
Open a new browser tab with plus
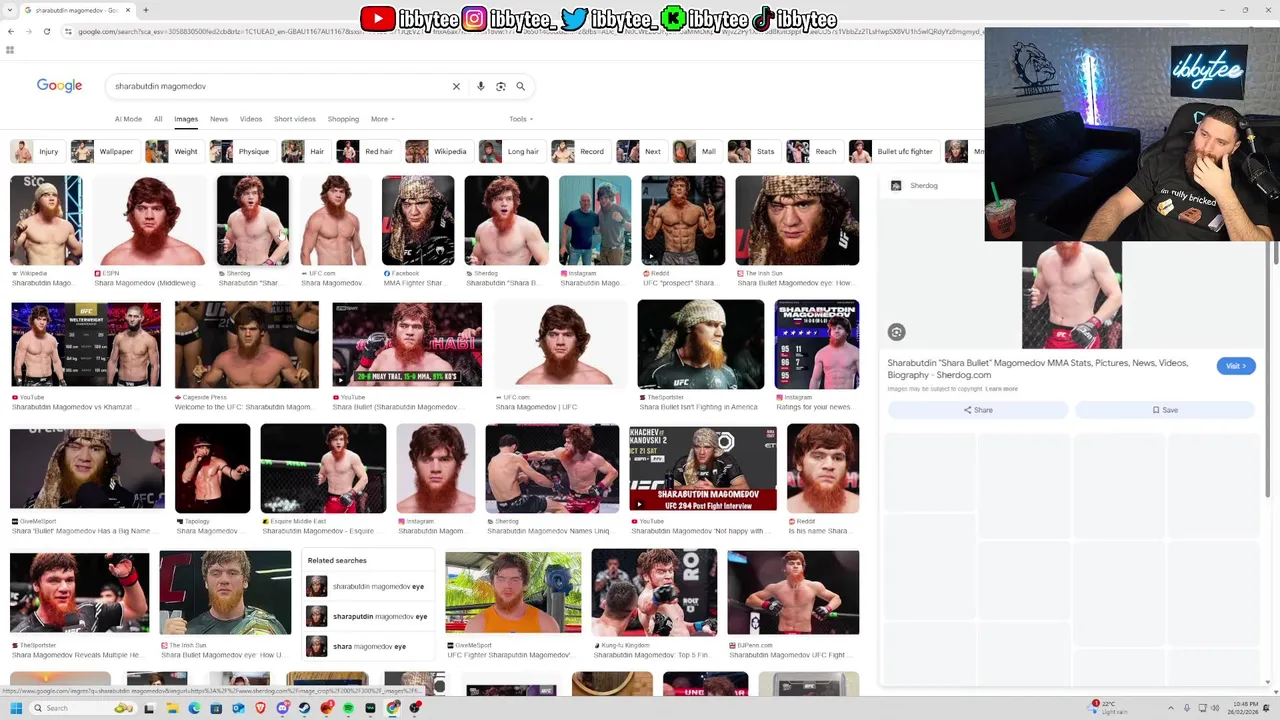pos(146,10)
